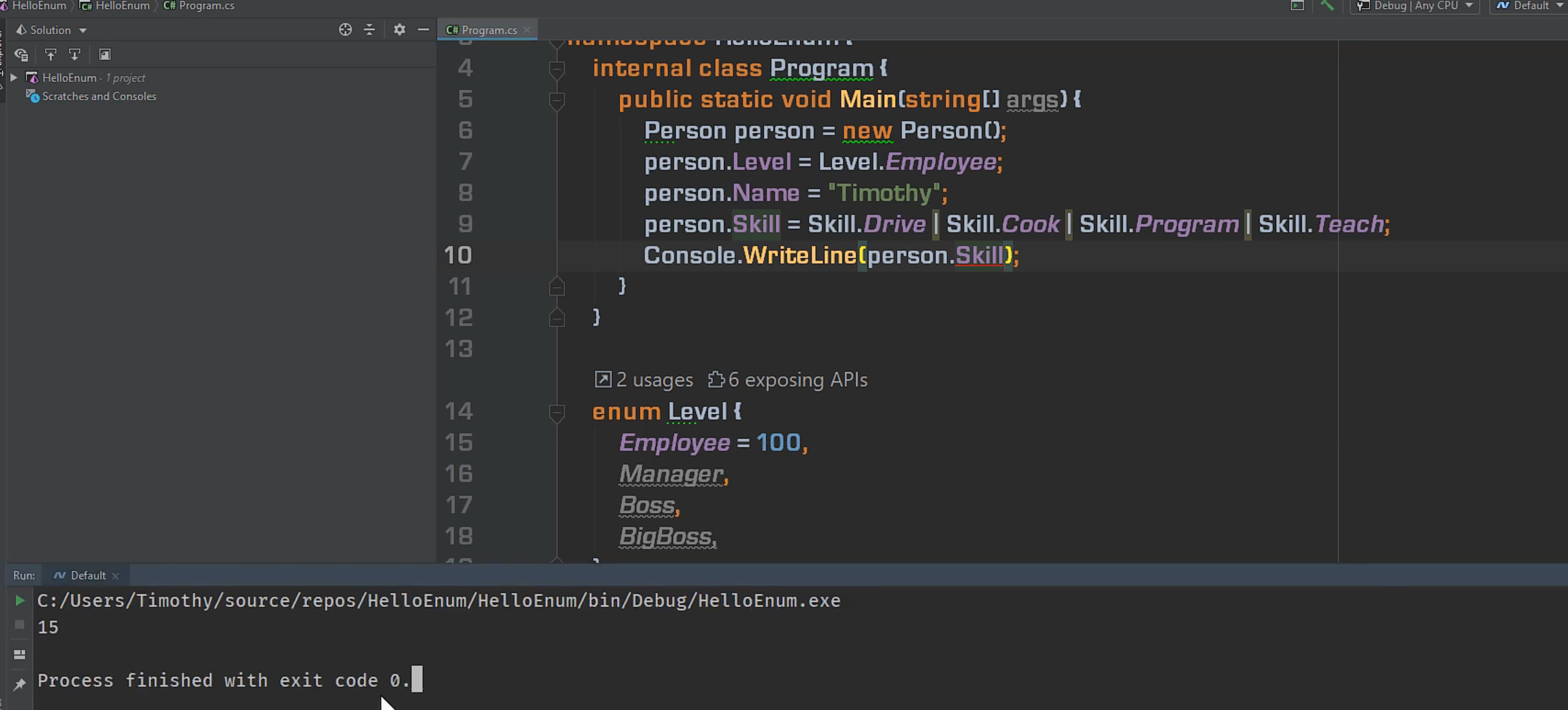This screenshot has width=1568, height=710.
Task: Click the red-underlined Skill in WriteLine
Action: [x=979, y=255]
